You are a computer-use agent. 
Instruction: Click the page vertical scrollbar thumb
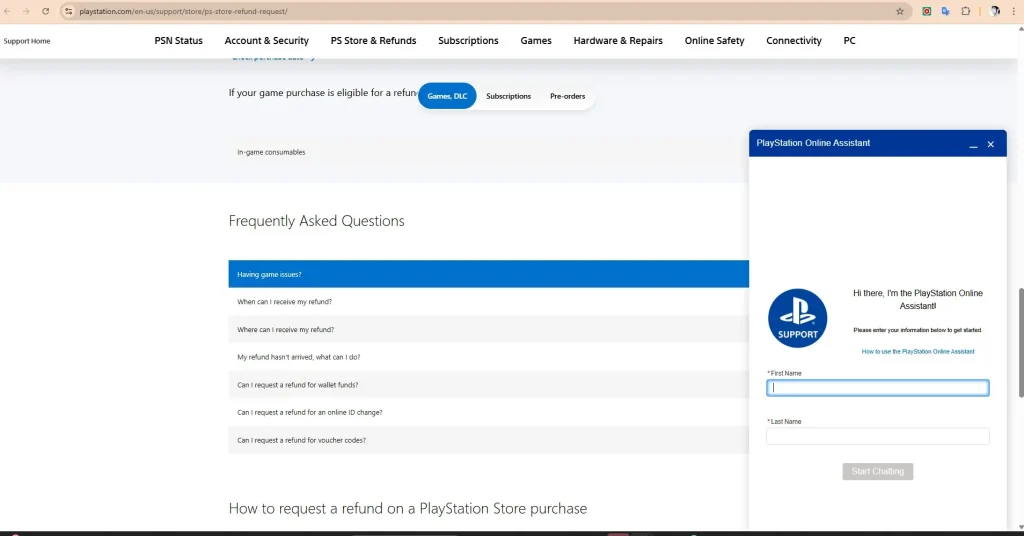pos(1021,342)
